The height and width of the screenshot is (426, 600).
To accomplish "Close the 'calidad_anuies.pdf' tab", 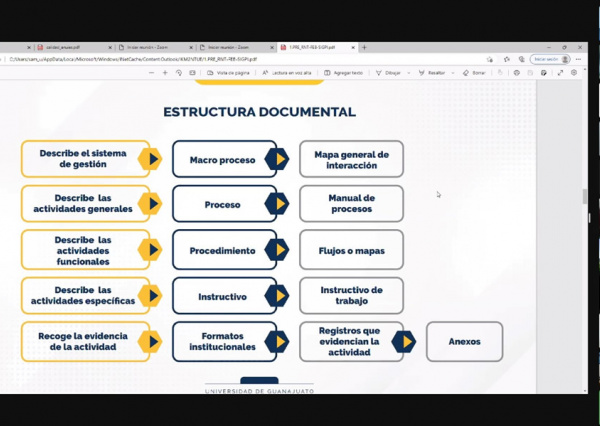I will coord(110,47).
